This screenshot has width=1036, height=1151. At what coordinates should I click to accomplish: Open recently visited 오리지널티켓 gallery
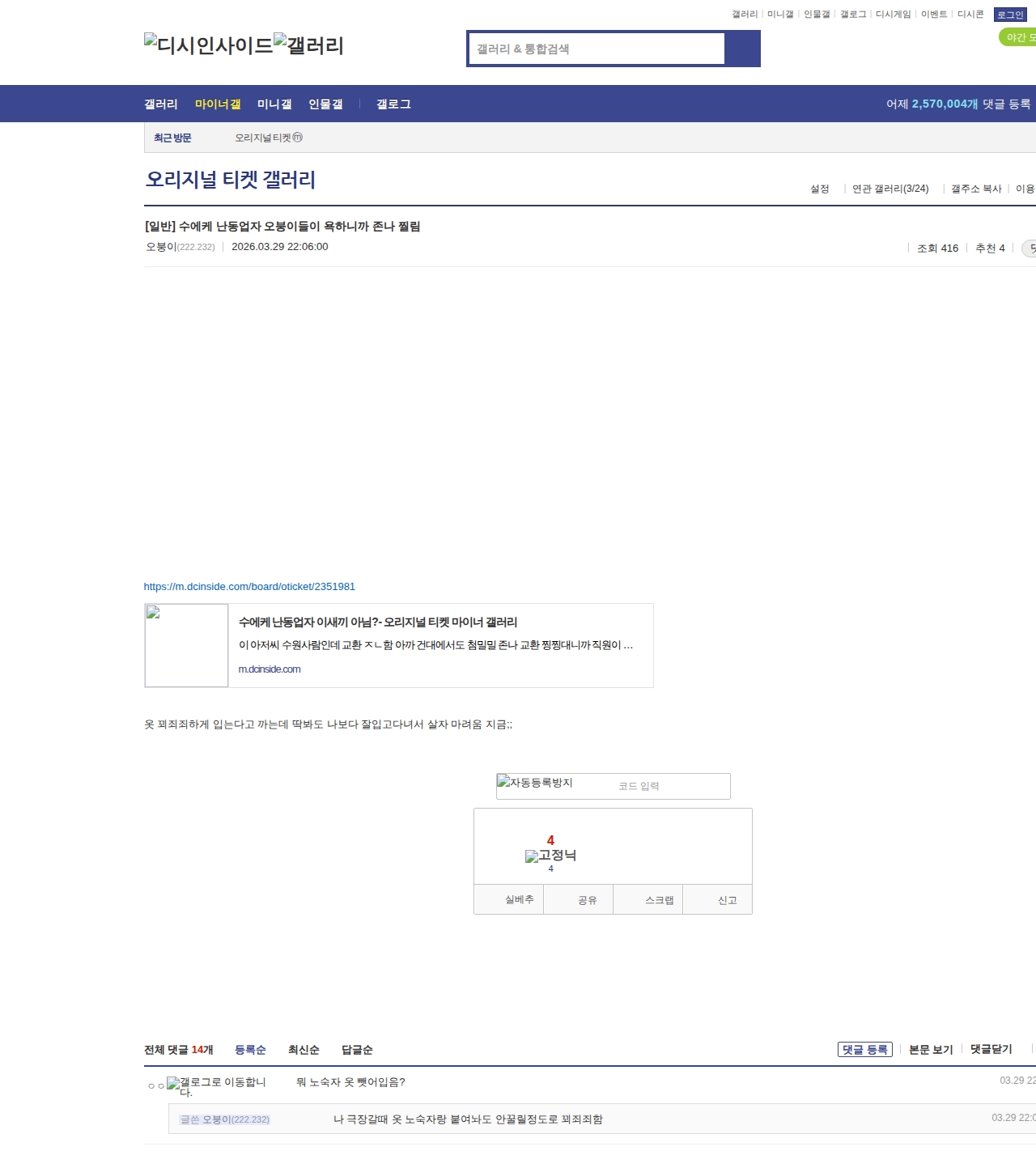(x=269, y=138)
